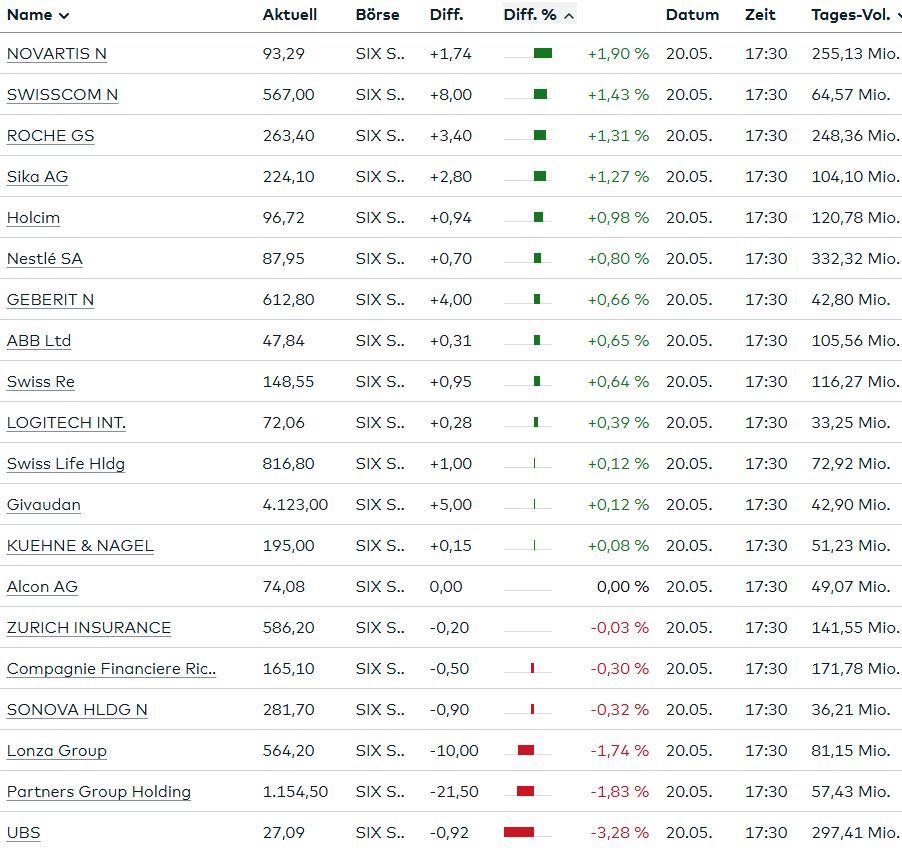Viewport: 902px width, 852px height.
Task: Click the green bar for SWISSCOM N
Action: pyautogui.click(x=541, y=94)
